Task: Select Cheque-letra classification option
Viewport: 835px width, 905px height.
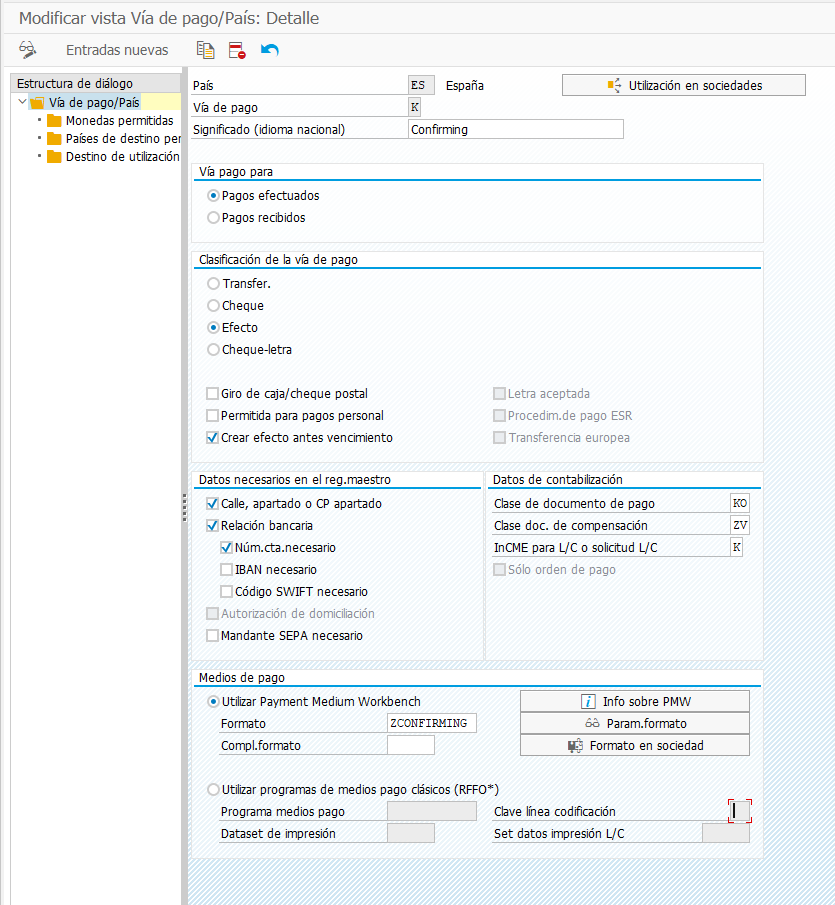Action: [214, 349]
